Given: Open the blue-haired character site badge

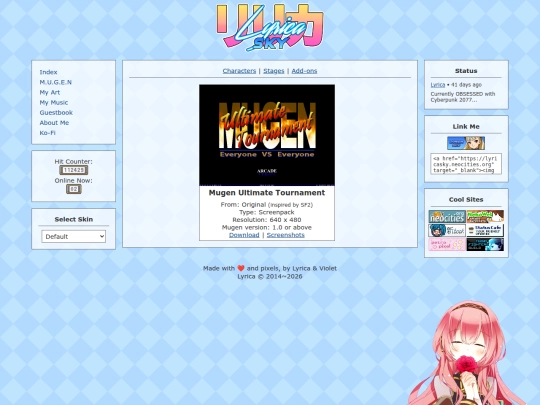Looking at the screenshot, I should pos(447,230).
